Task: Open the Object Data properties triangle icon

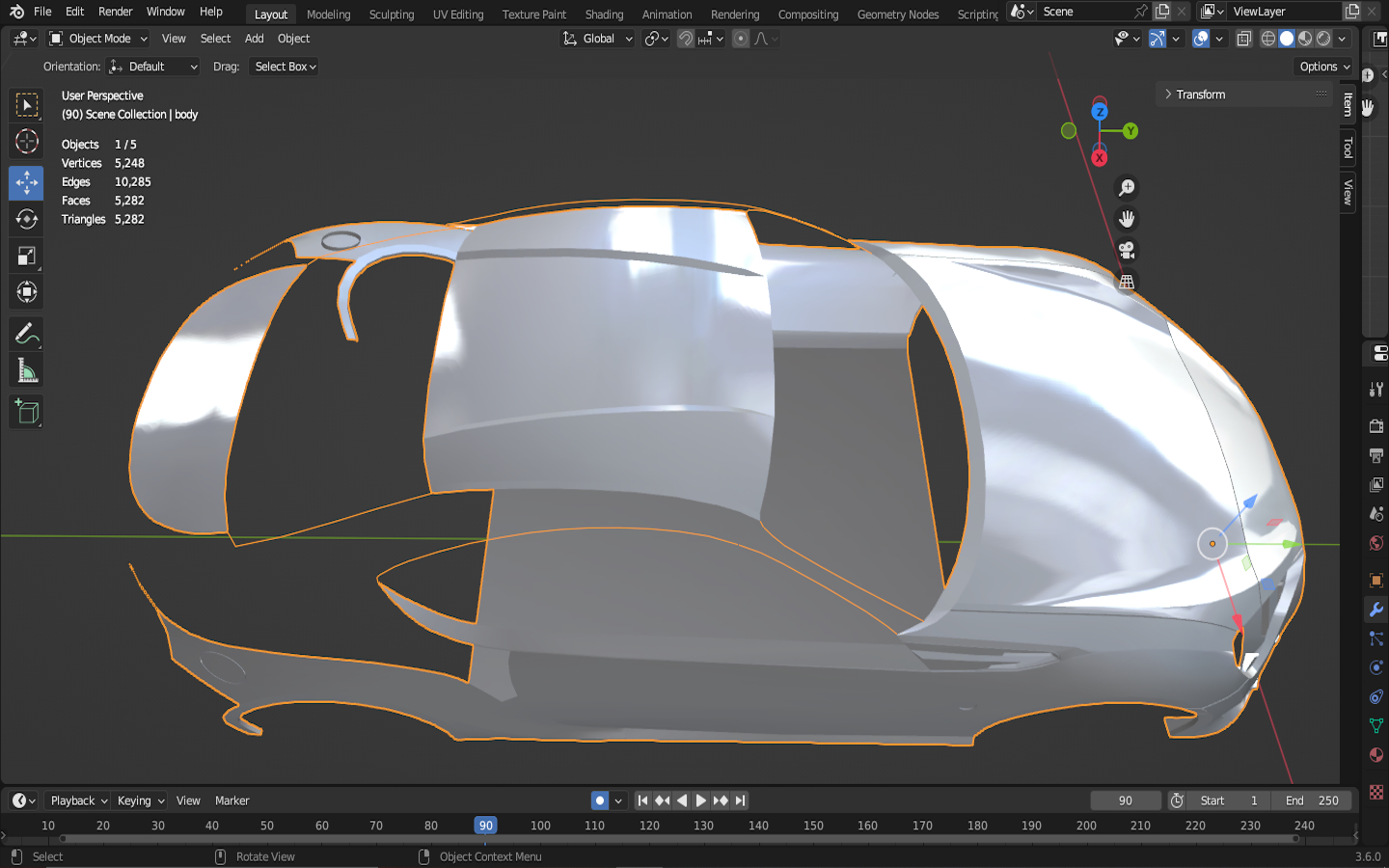Action: [1376, 725]
